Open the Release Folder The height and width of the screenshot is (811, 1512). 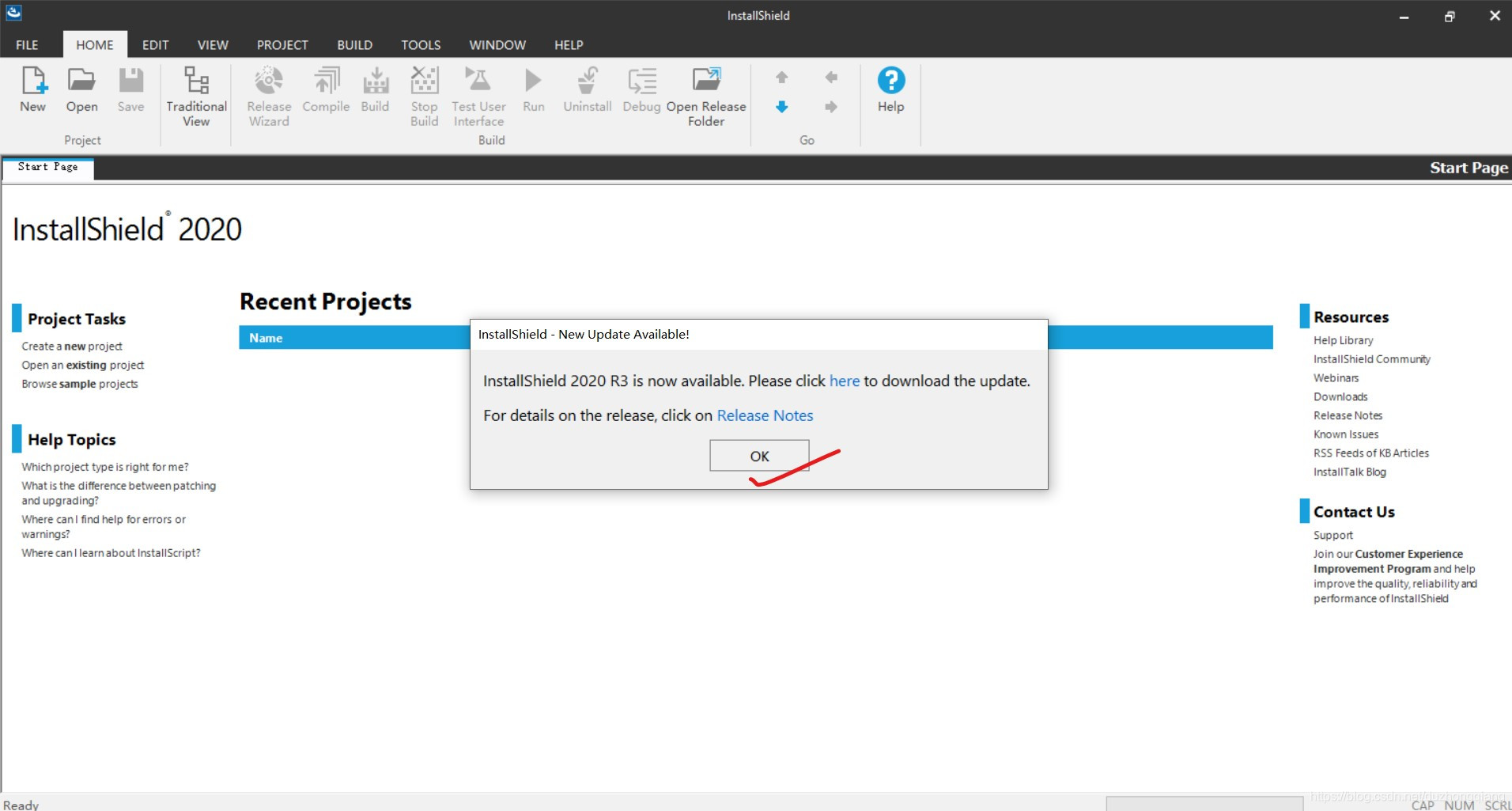(706, 93)
